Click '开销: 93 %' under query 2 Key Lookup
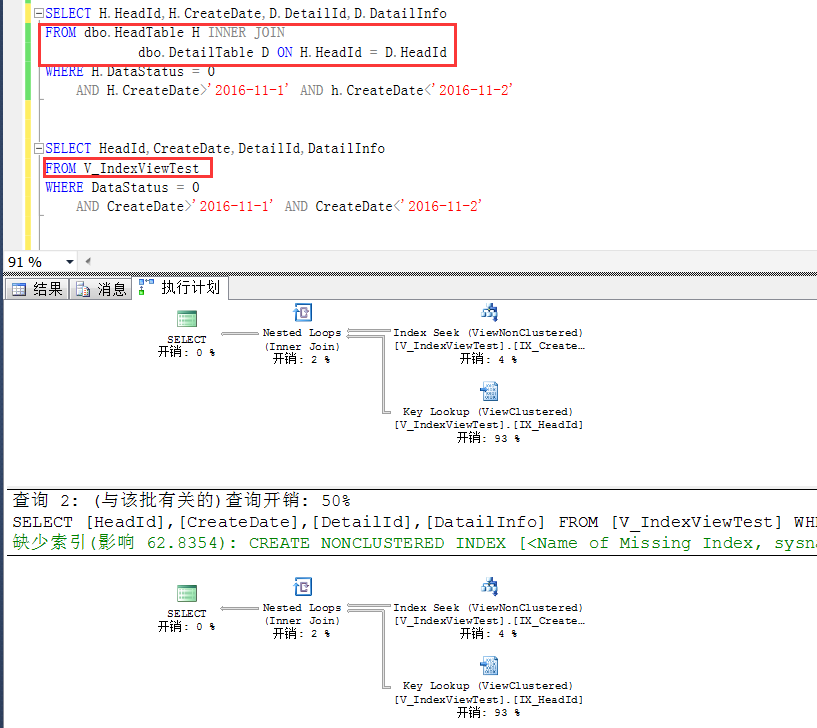 (488, 712)
